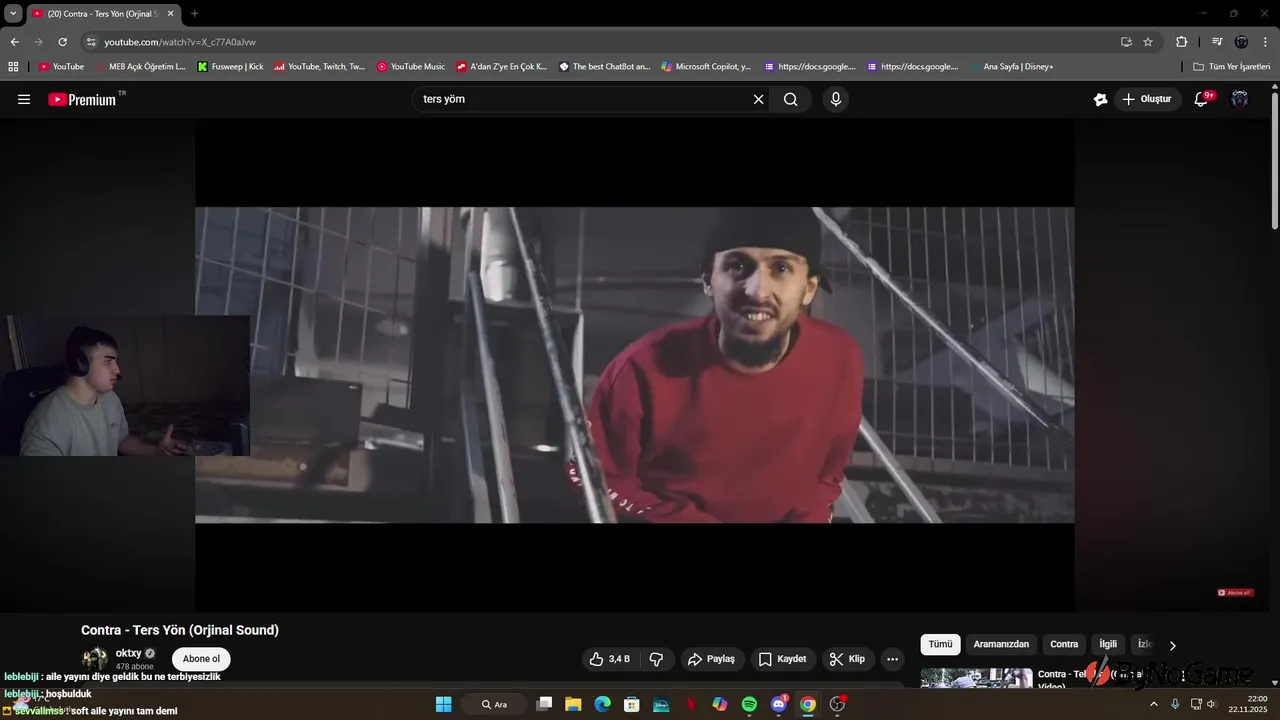Image resolution: width=1280 pixels, height=720 pixels.
Task: Select the Aramanızdan filter chip
Action: tap(1001, 644)
